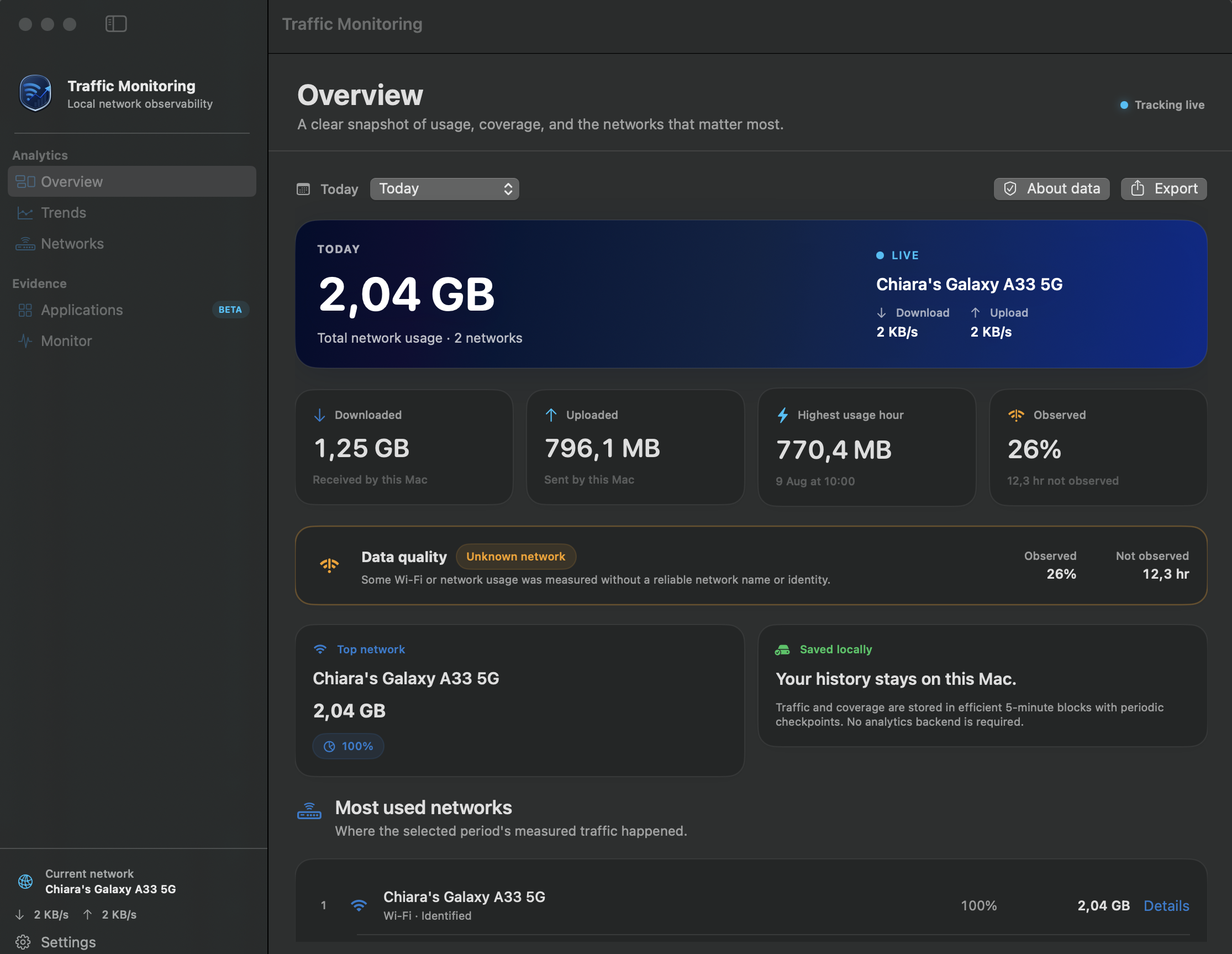This screenshot has height=954, width=1232.
Task: Select the 796,1 MB uploaded value
Action: [602, 449]
